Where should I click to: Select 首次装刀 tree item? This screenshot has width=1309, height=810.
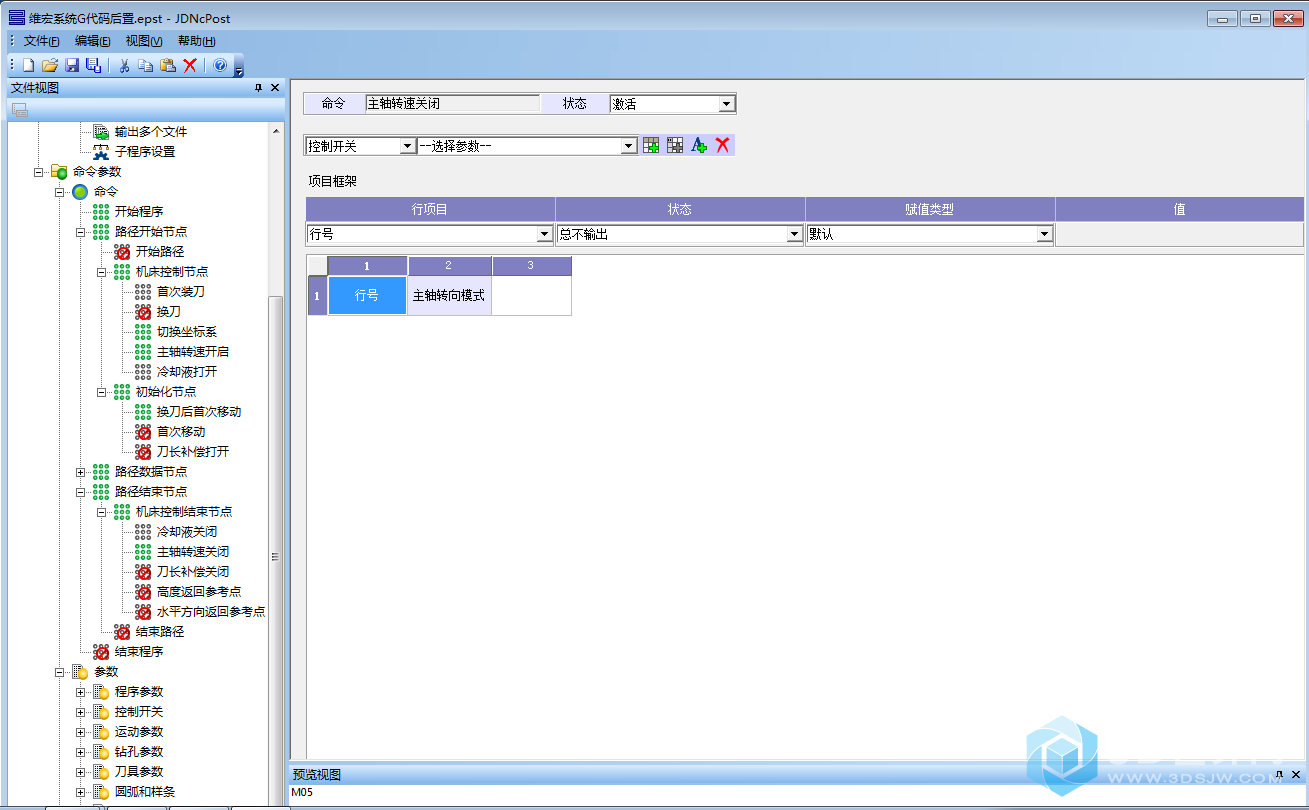(x=181, y=292)
